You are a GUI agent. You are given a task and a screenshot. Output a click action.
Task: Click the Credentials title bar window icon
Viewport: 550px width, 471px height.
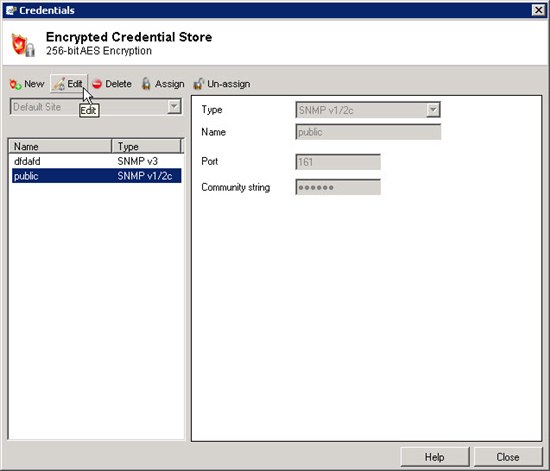coord(11,10)
